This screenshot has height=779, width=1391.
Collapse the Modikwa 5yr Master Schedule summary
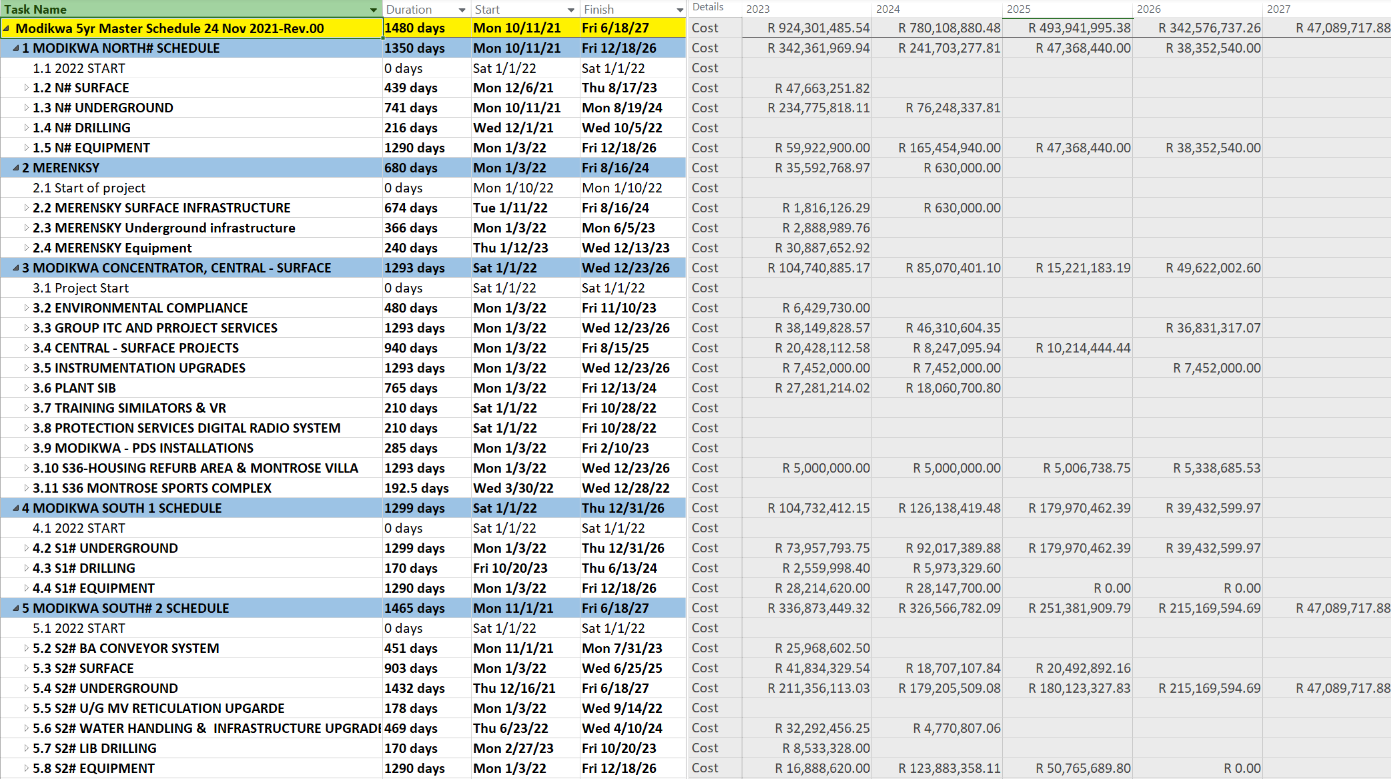[x=7, y=29]
